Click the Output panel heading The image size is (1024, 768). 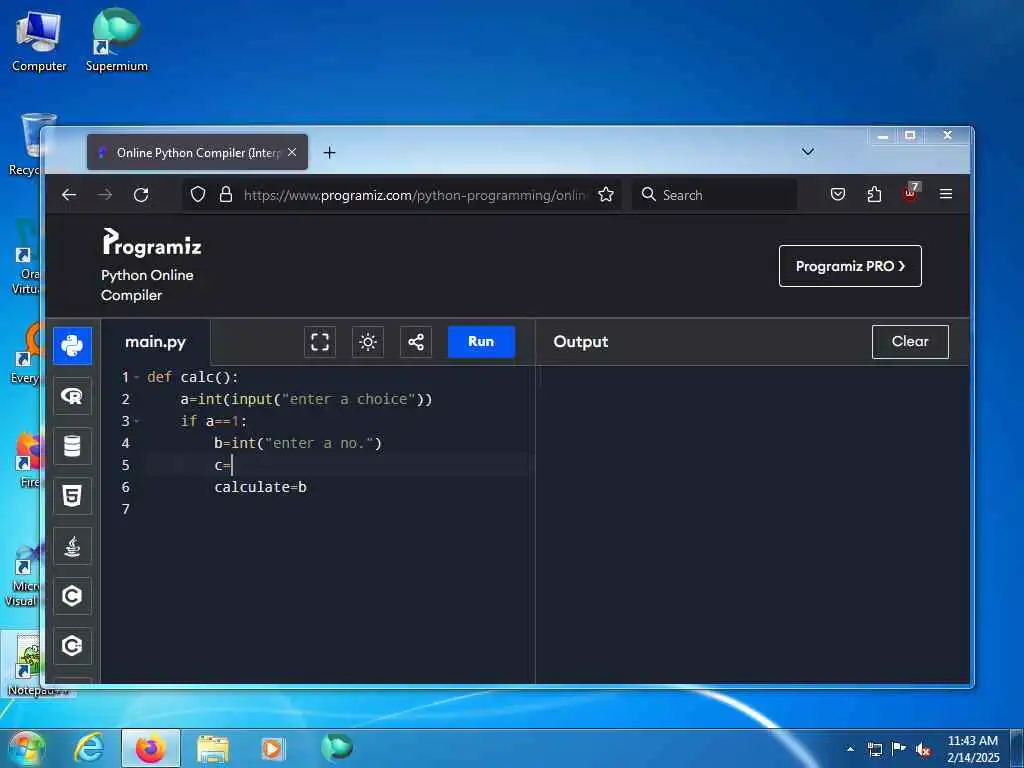(581, 342)
